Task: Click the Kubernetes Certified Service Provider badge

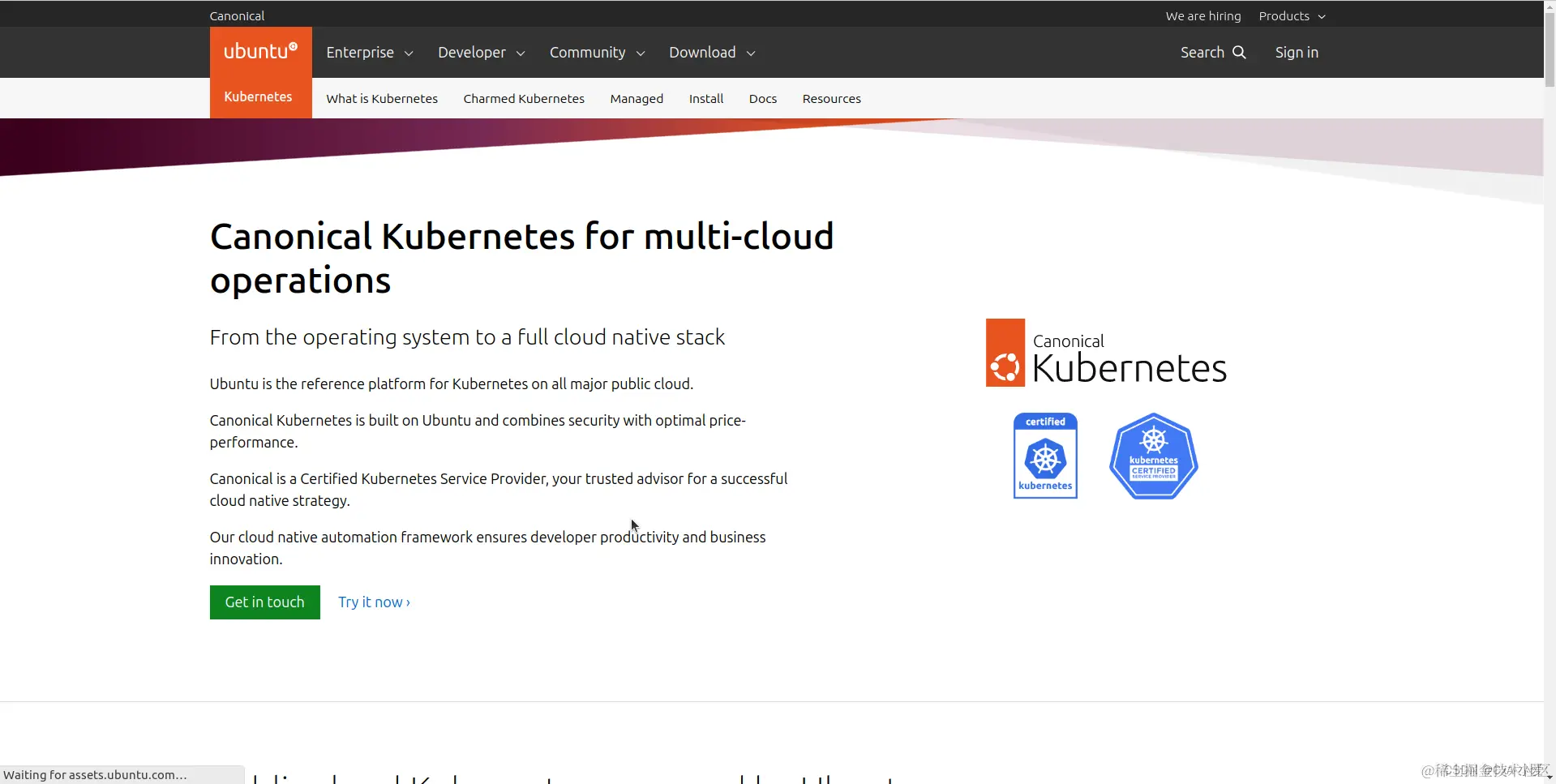Action: click(1153, 456)
